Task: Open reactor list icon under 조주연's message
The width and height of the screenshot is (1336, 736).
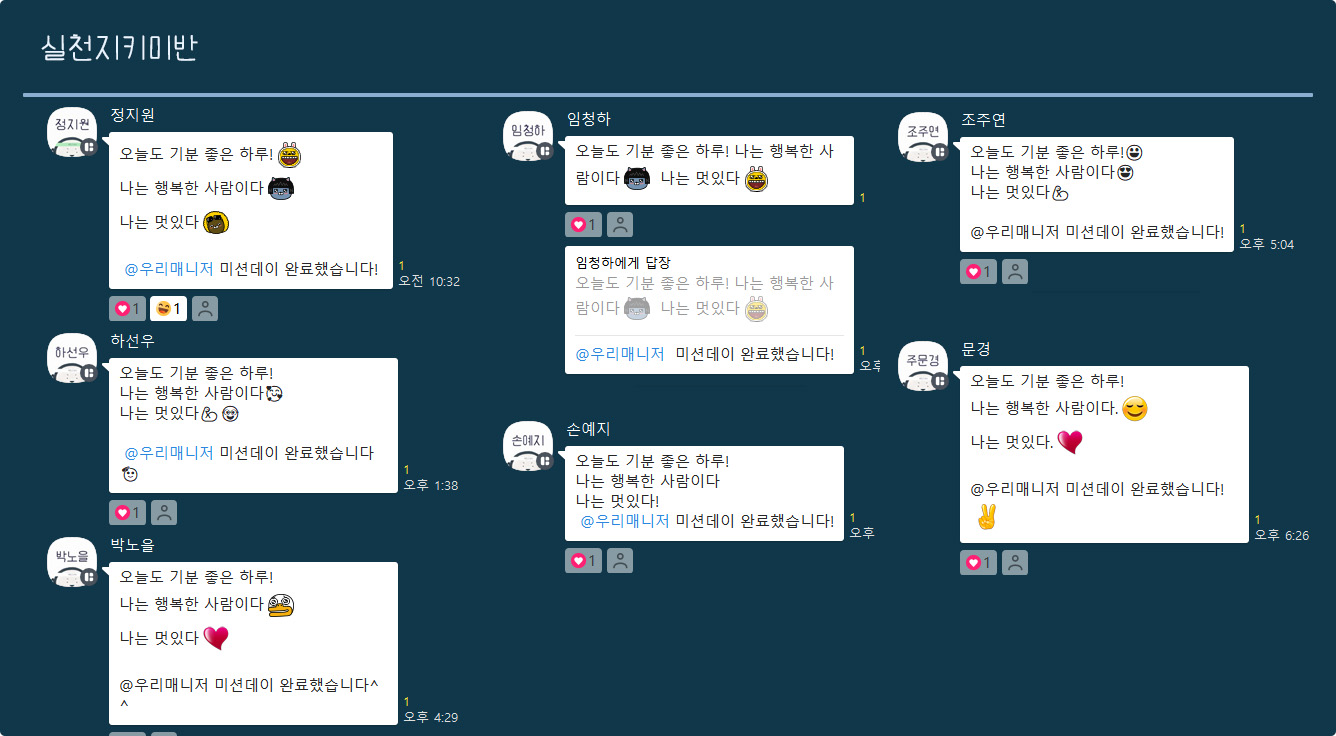Action: click(x=1015, y=272)
